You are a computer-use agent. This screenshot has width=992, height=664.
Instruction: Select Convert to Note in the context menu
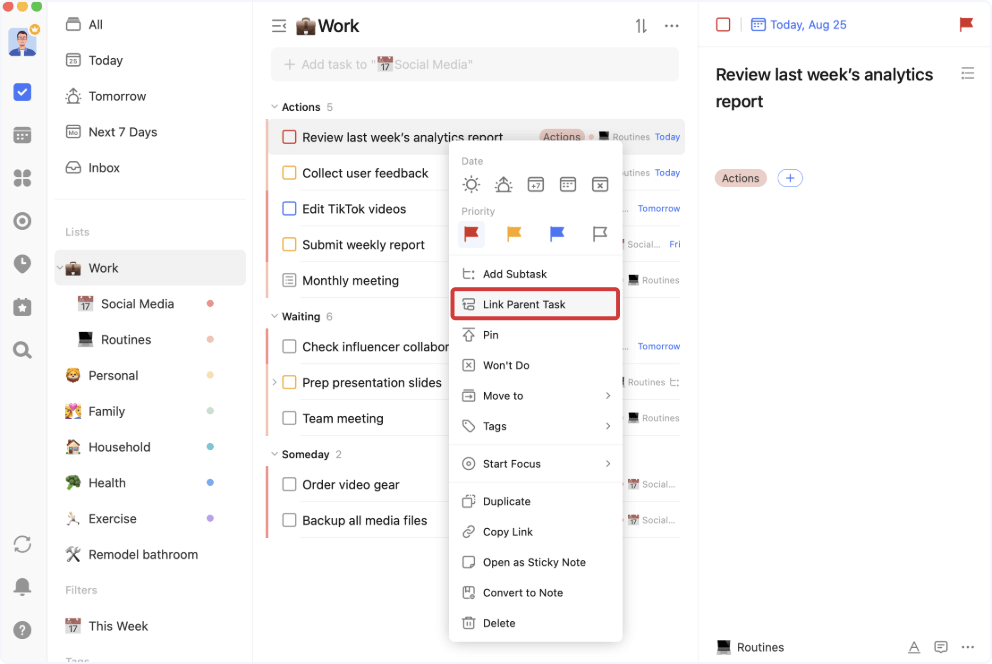[535, 592]
